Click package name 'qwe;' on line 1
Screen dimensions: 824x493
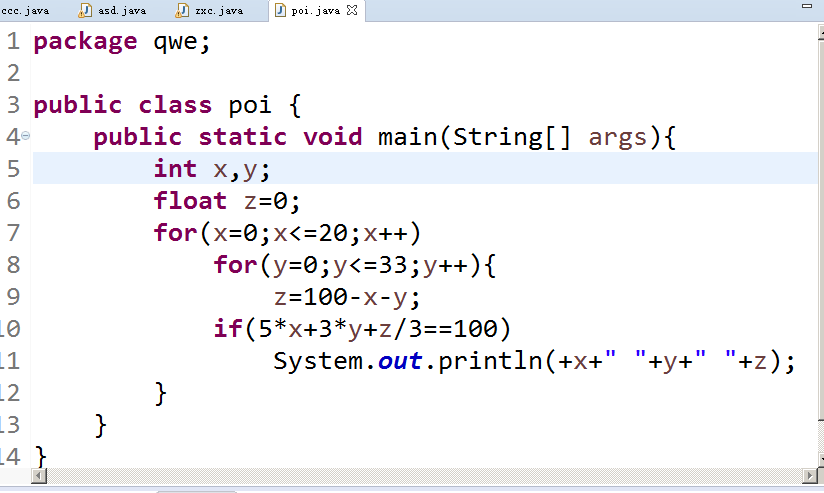[182, 43]
